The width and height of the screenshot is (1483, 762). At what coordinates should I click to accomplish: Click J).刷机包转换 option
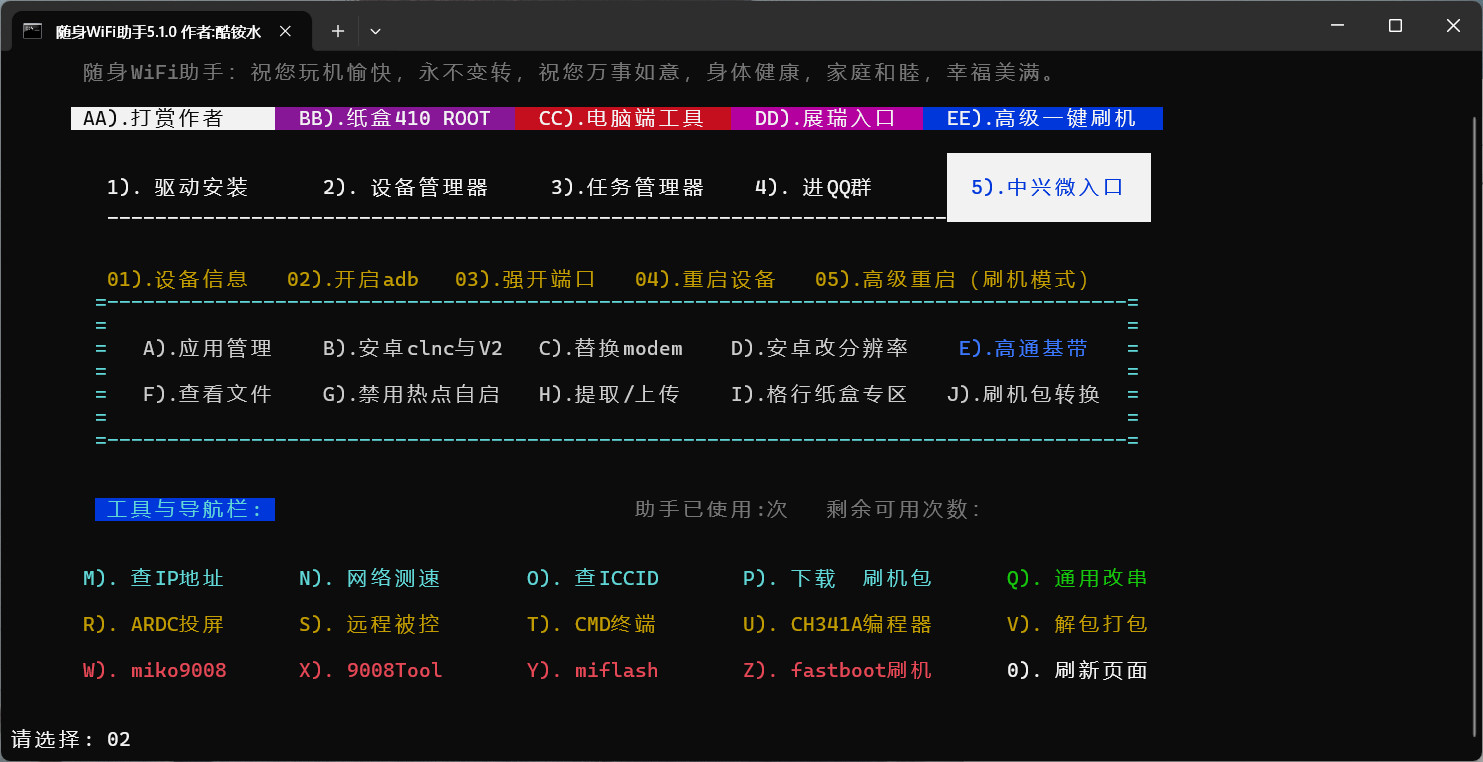coord(1023,395)
